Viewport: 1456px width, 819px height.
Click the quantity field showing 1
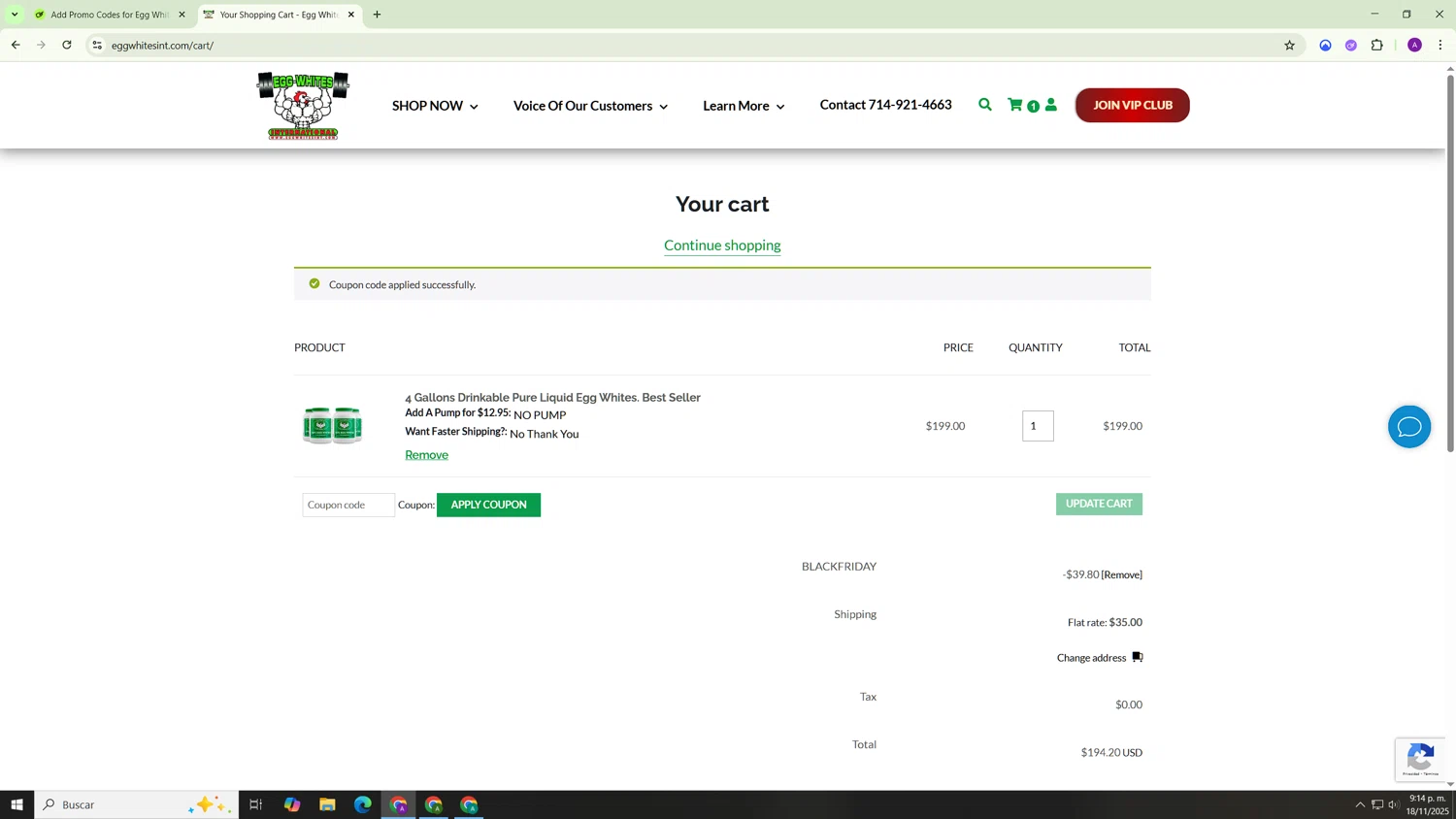click(1038, 426)
